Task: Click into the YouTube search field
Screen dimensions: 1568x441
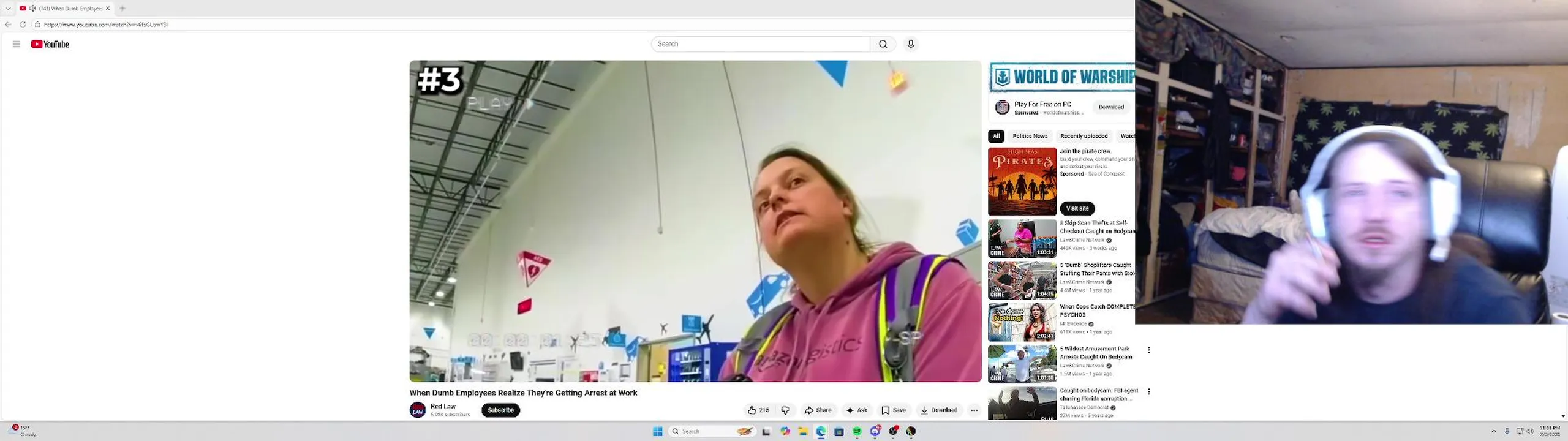Action: click(x=760, y=44)
